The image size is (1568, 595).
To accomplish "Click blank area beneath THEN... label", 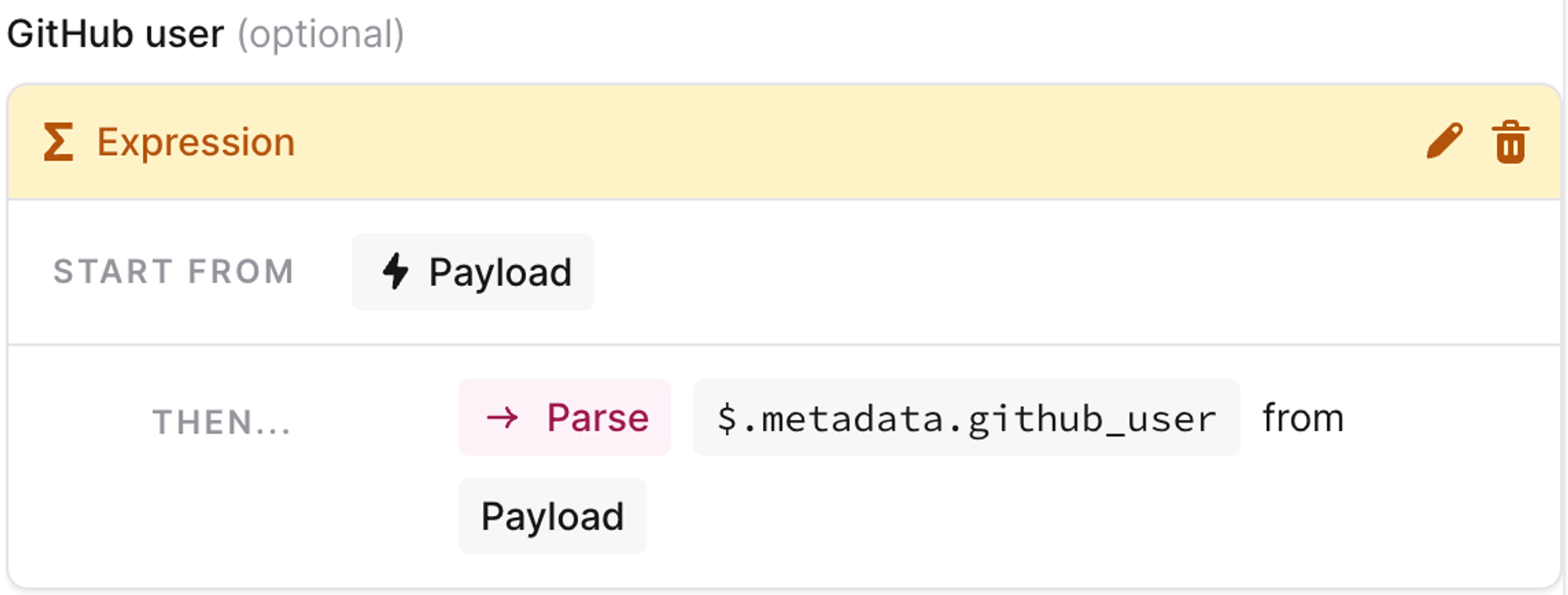I will [222, 517].
